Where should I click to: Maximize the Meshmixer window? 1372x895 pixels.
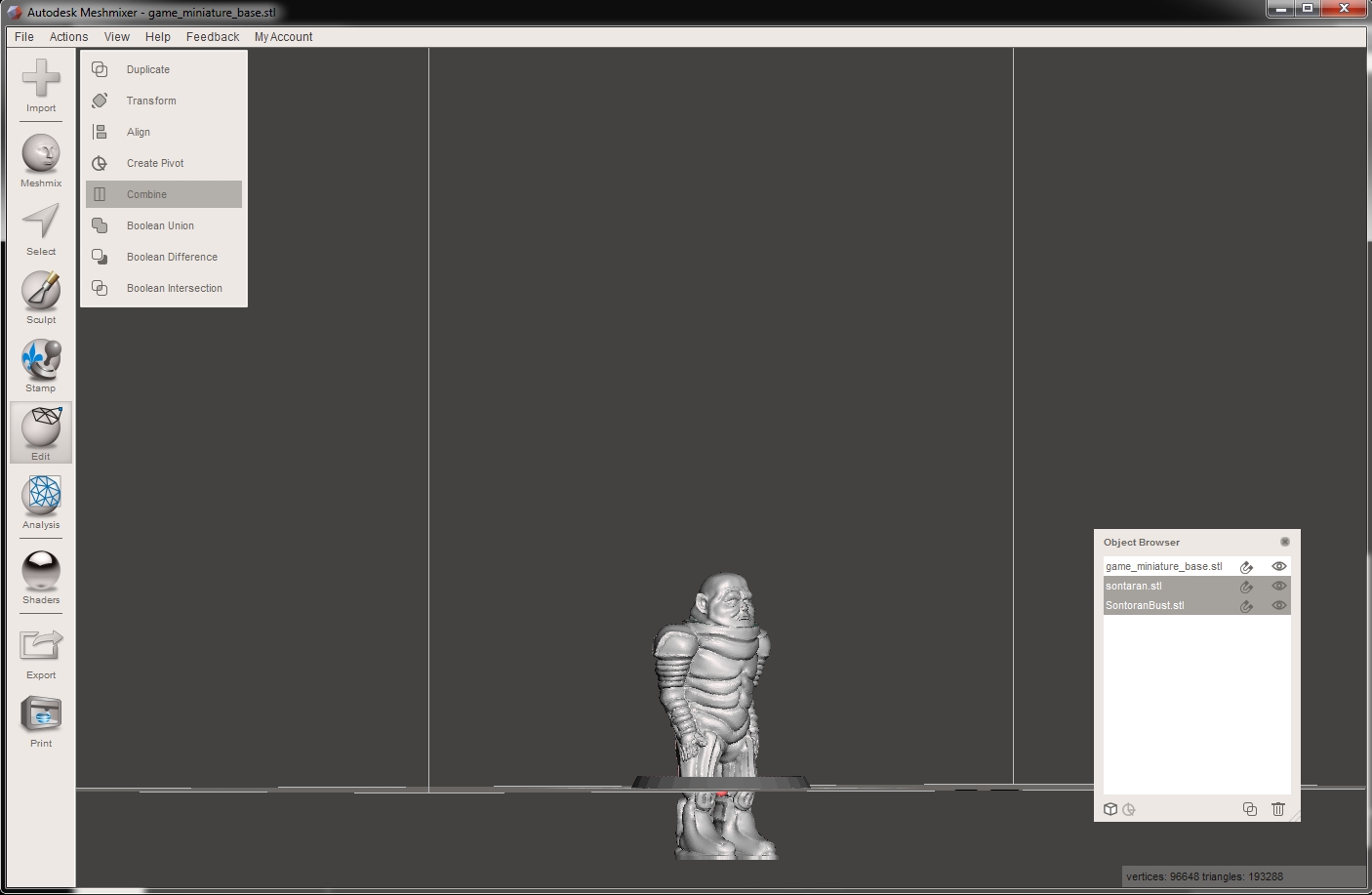[1308, 9]
